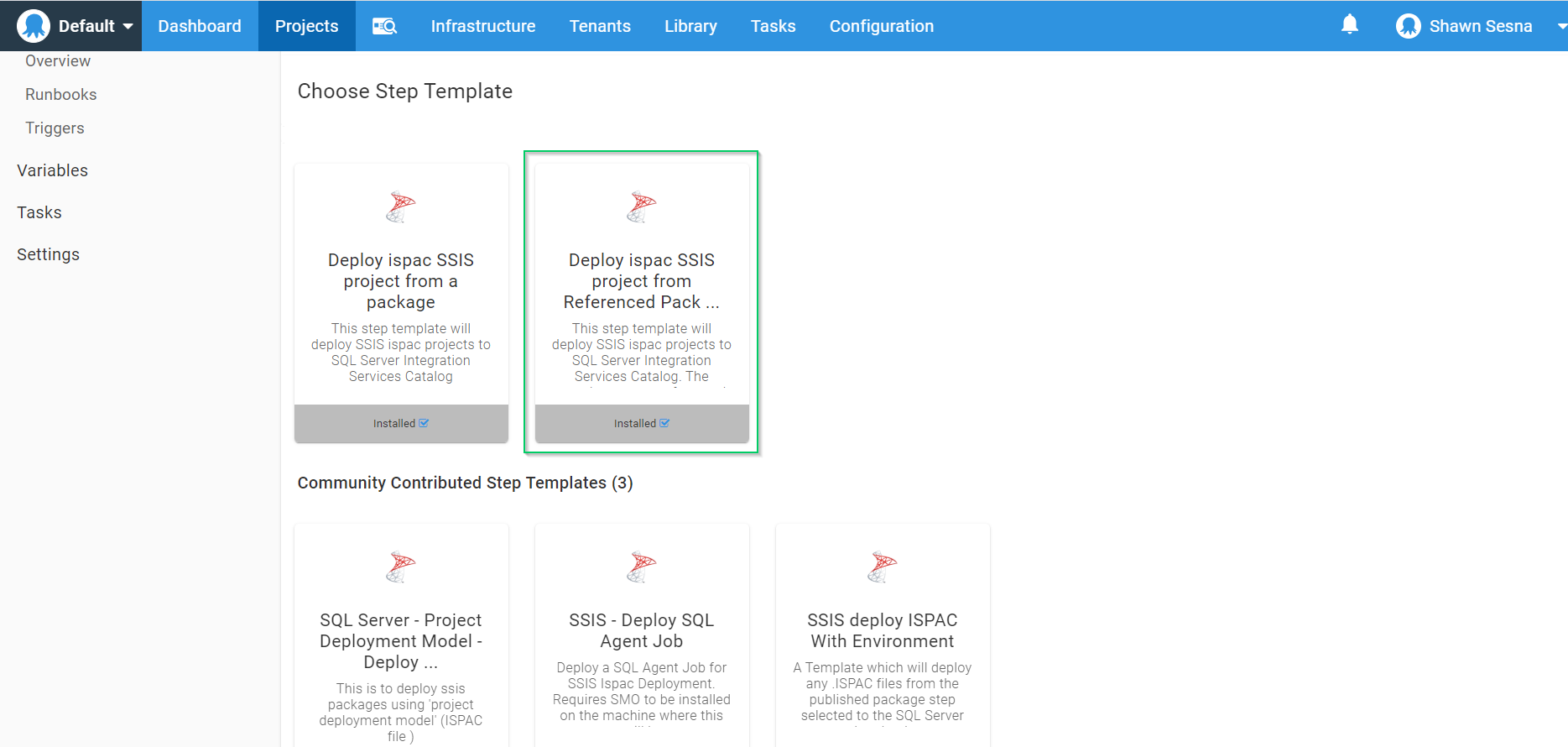Click the search projects icon in navbar
The image size is (1568, 747).
[x=384, y=26]
